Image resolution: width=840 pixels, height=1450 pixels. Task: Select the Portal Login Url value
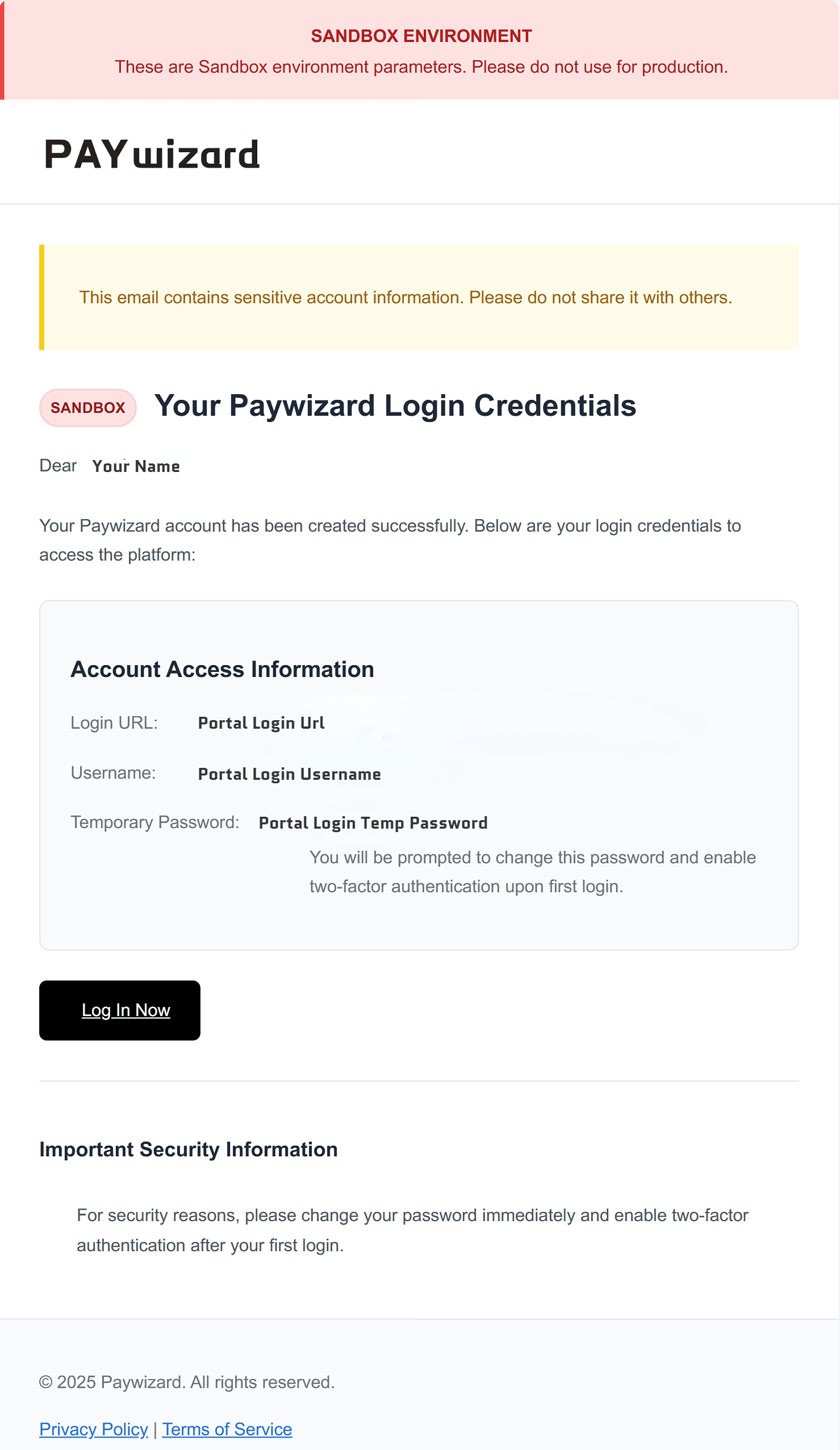pos(261,722)
